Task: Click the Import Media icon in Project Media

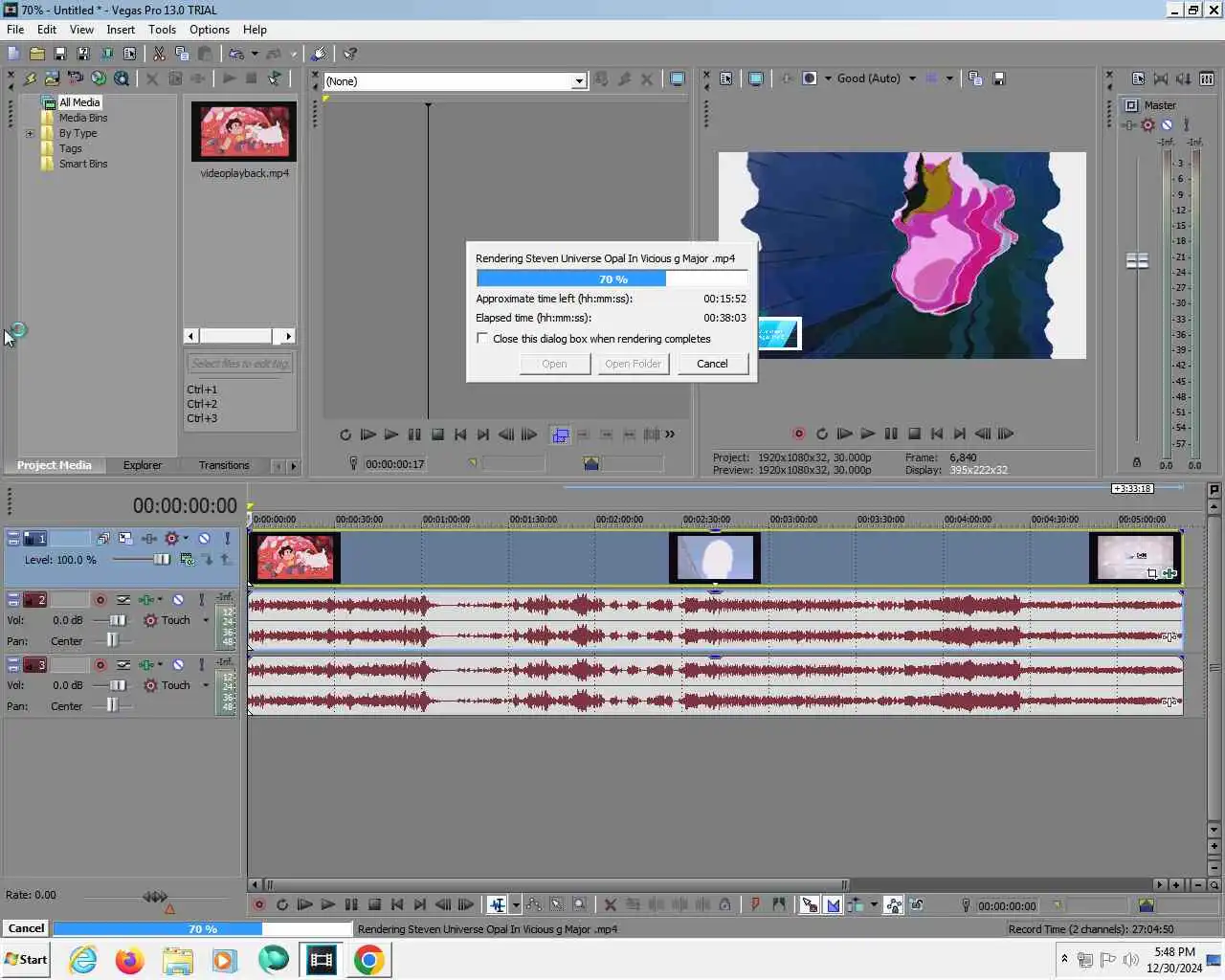Action: pyautogui.click(x=52, y=78)
